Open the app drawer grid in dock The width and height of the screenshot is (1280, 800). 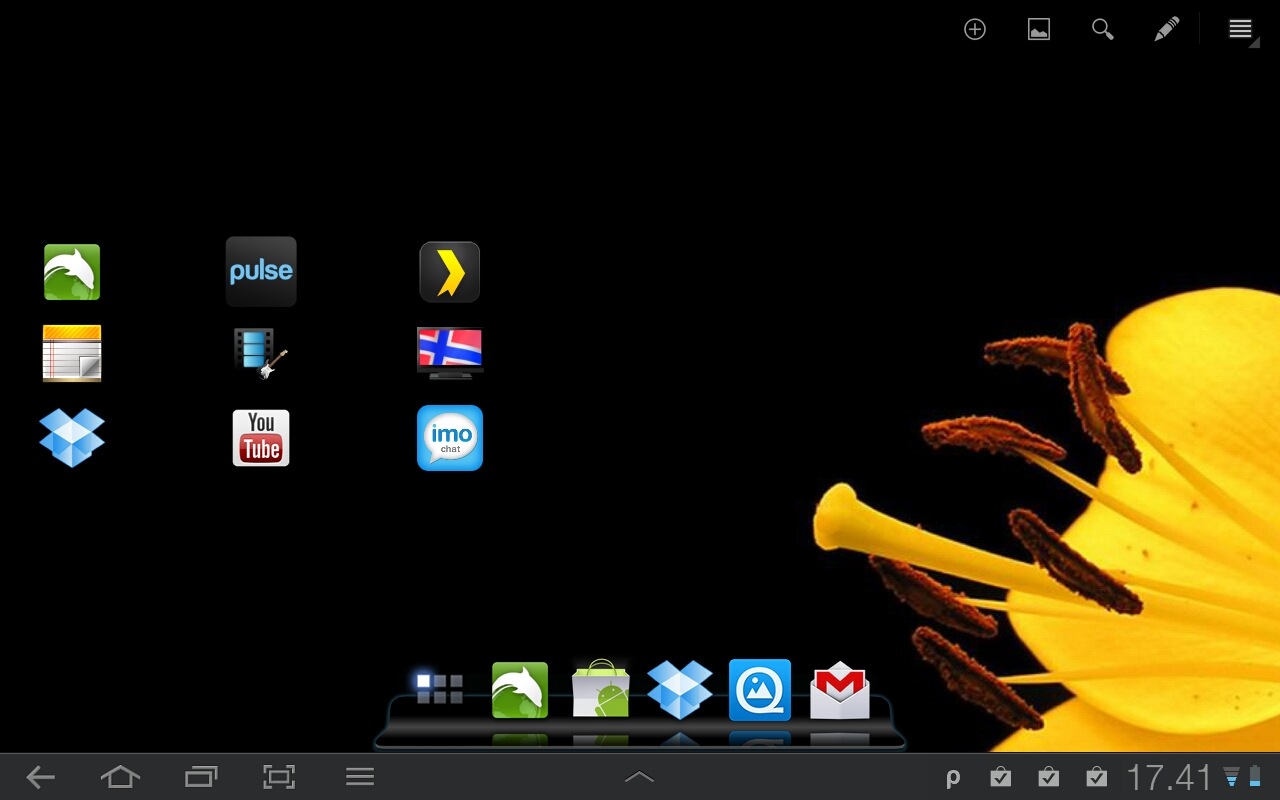click(440, 688)
